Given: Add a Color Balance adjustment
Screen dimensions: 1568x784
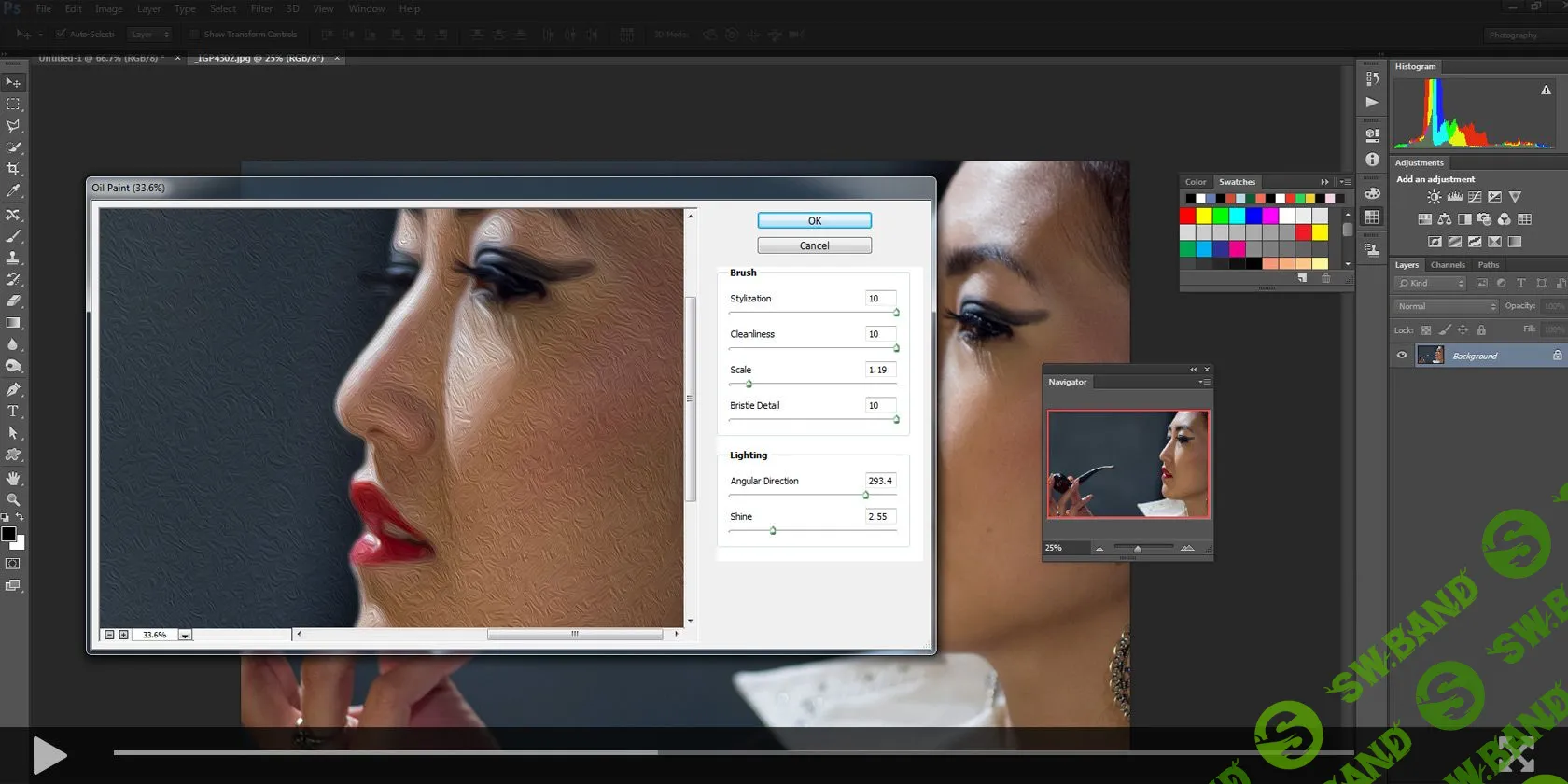Looking at the screenshot, I should point(1445,219).
